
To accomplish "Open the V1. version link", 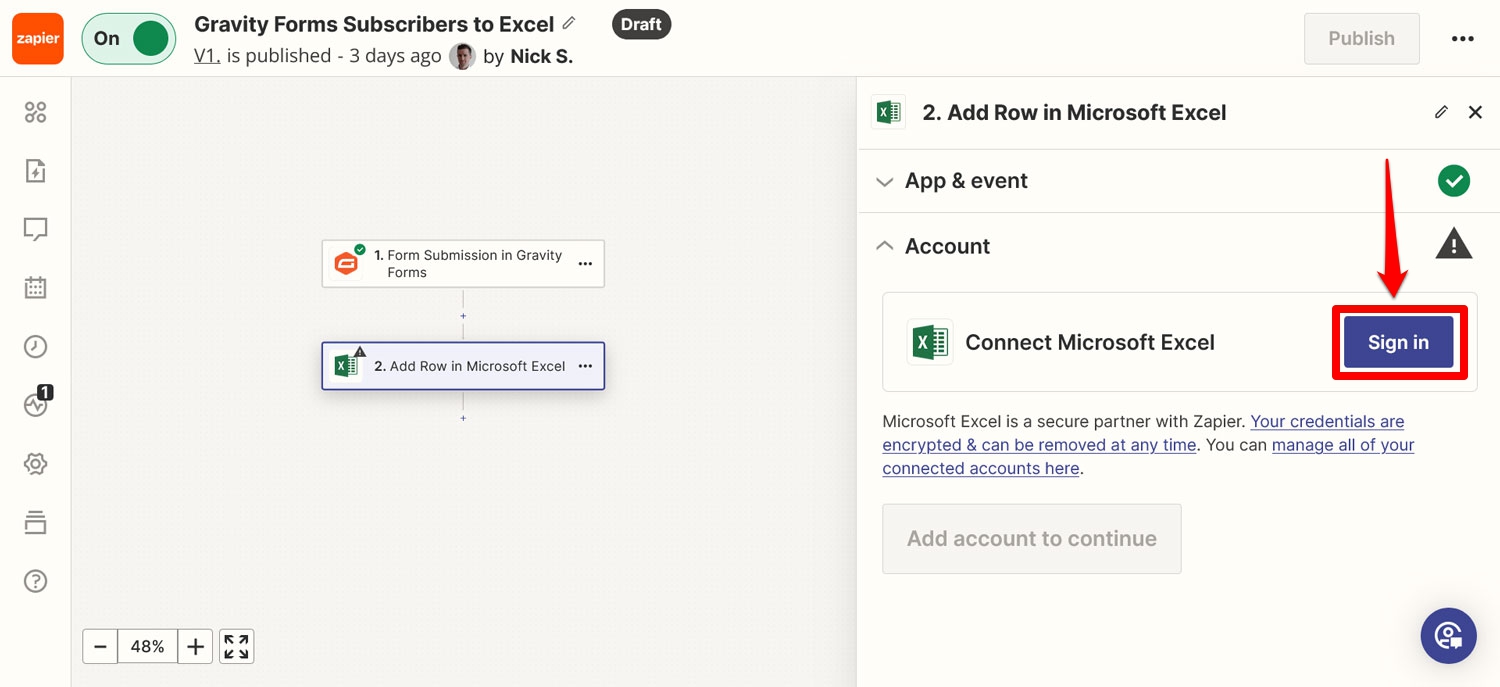I will coord(207,56).
